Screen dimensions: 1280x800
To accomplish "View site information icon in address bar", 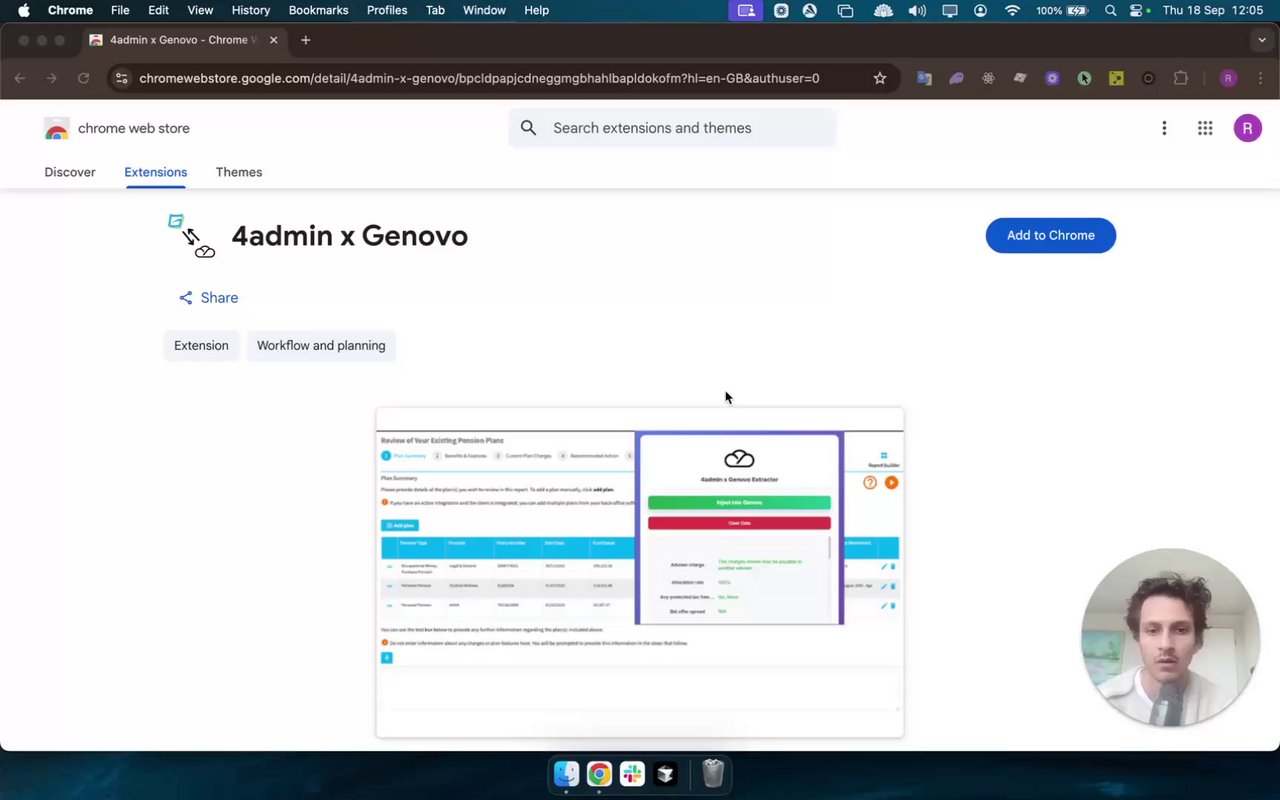I will (121, 78).
